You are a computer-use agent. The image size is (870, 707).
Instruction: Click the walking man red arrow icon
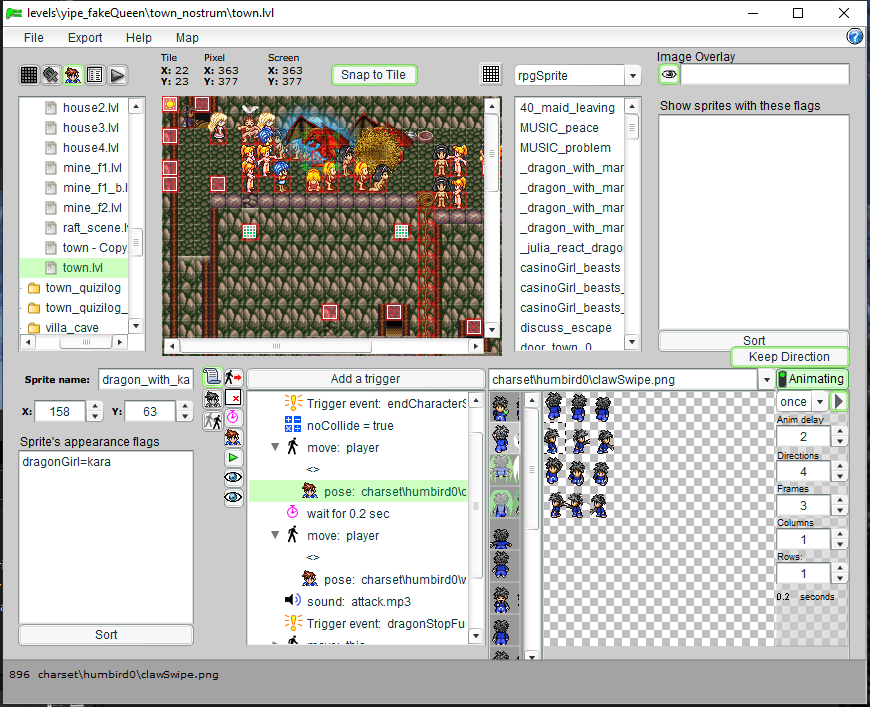pyautogui.click(x=233, y=377)
